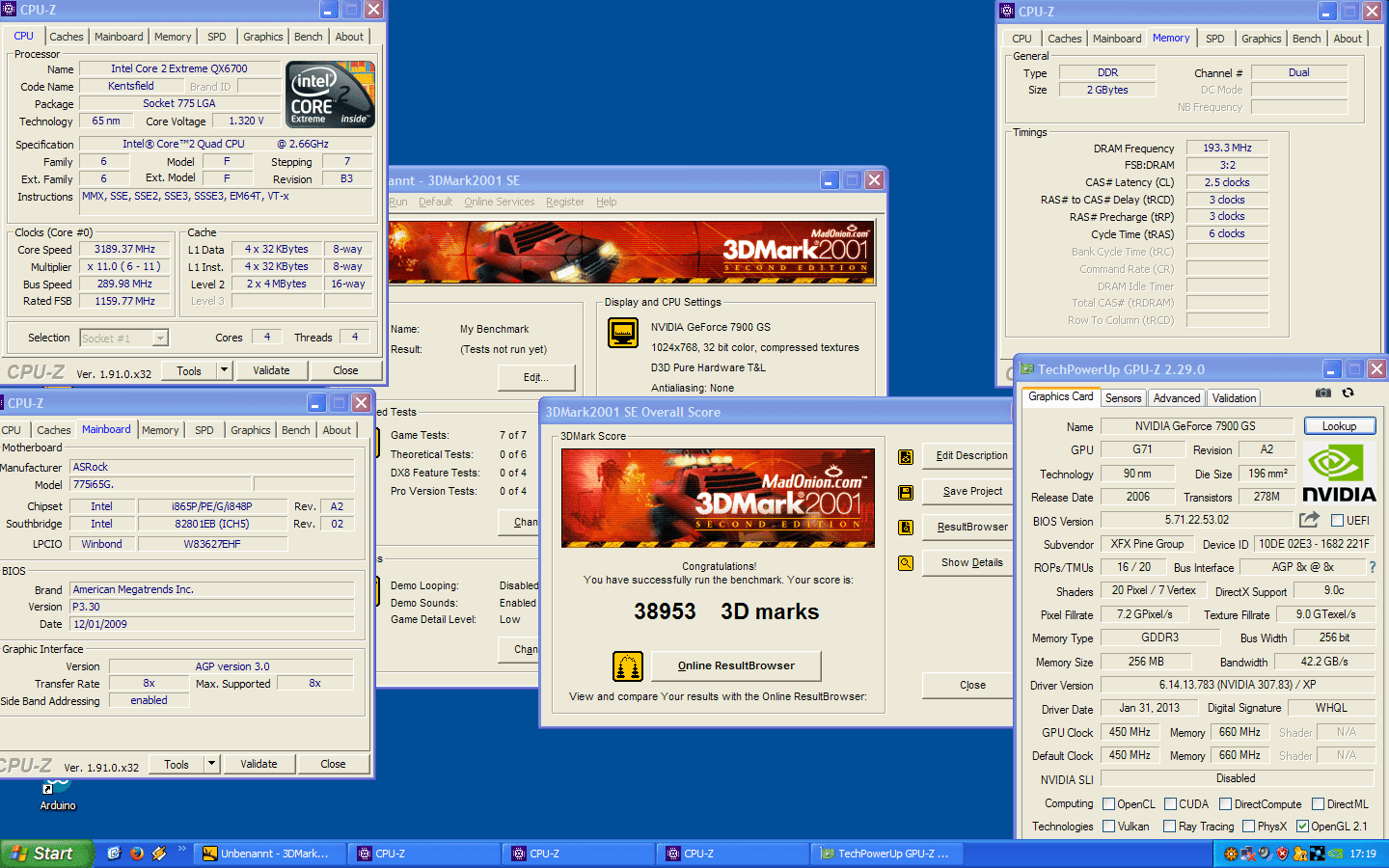Click the NVIDIA logo in GPU-Z
The height and width of the screenshot is (868, 1389).
(x=1339, y=474)
